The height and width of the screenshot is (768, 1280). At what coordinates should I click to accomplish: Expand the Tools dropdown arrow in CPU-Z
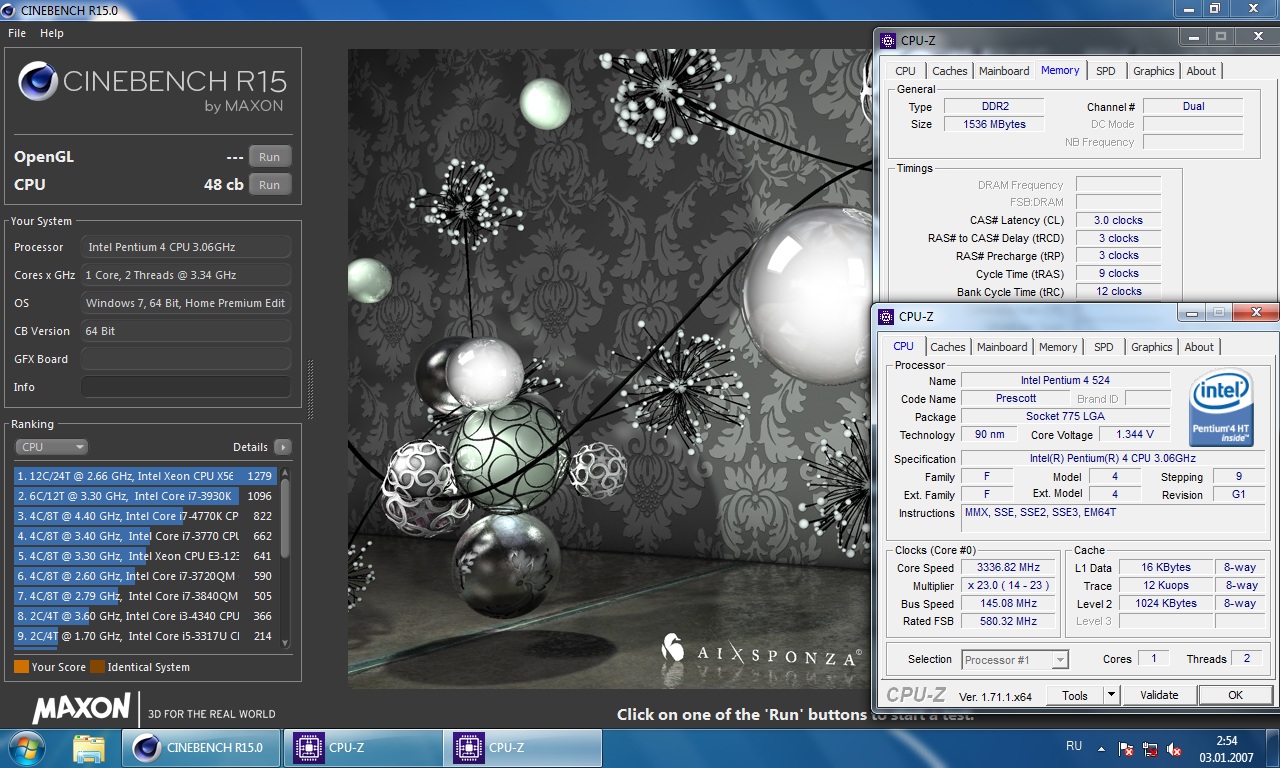(x=1111, y=695)
